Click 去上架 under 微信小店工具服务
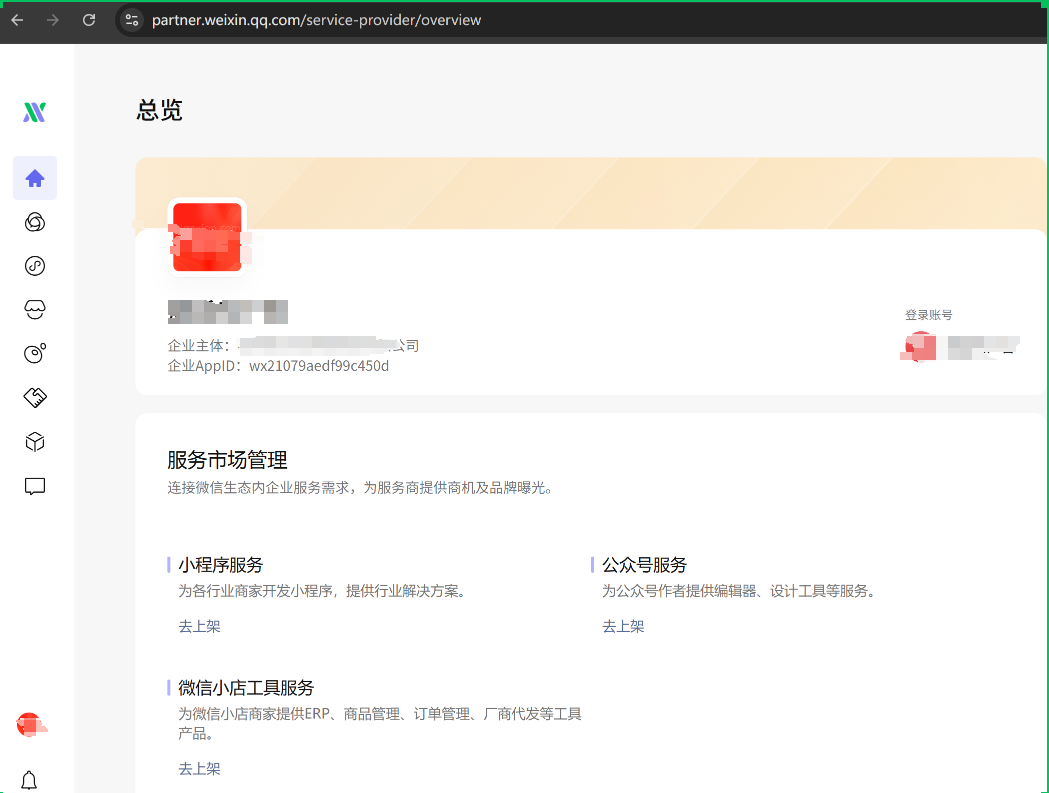Image resolution: width=1049 pixels, height=793 pixels. click(x=199, y=769)
